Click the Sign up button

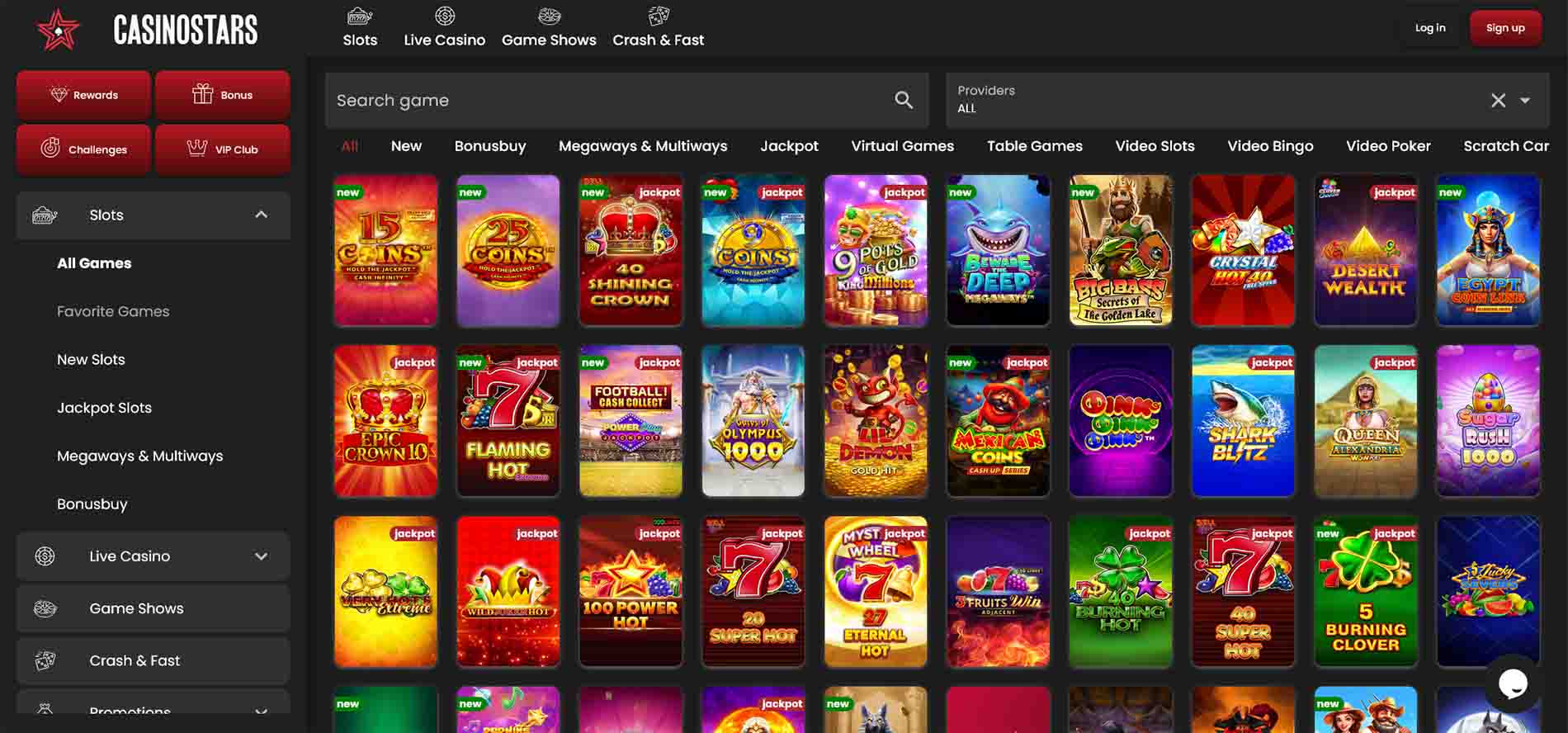point(1505,28)
